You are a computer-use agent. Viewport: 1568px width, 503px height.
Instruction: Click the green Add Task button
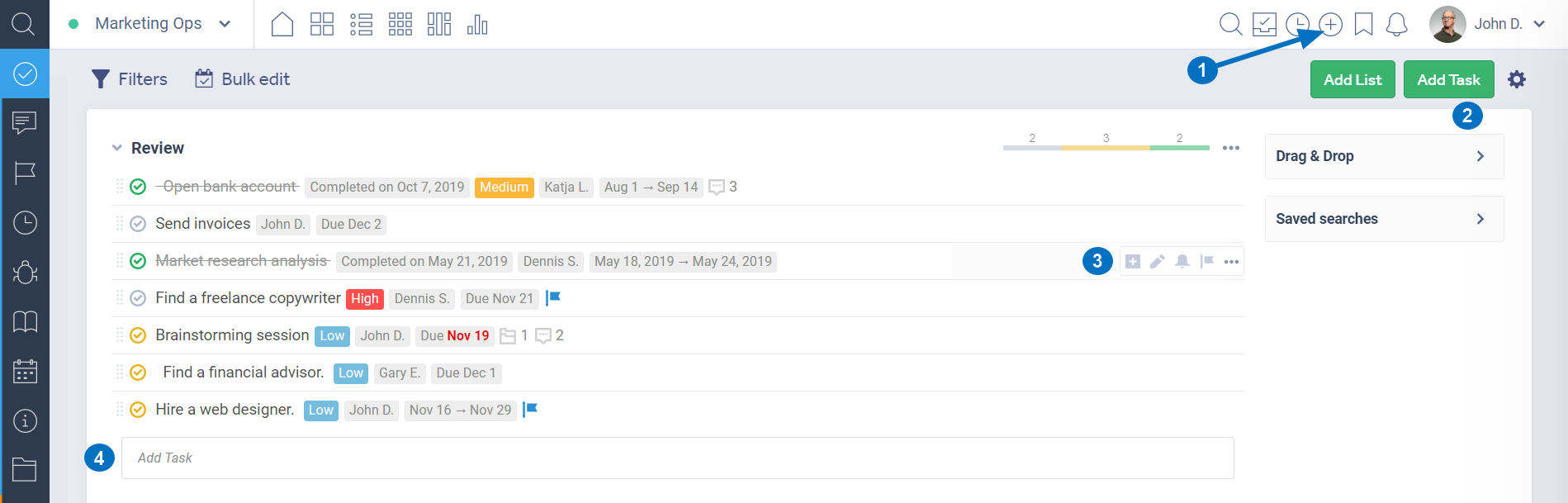coord(1448,79)
